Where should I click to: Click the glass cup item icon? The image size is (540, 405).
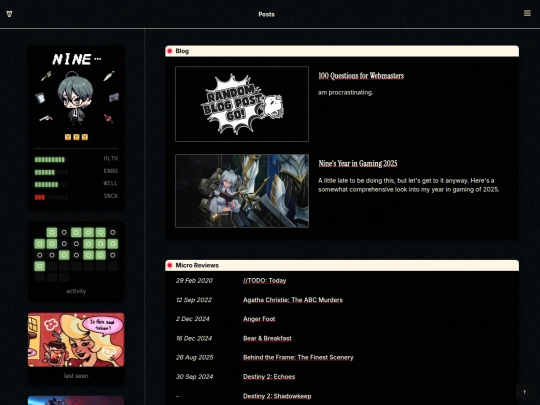[40, 98]
